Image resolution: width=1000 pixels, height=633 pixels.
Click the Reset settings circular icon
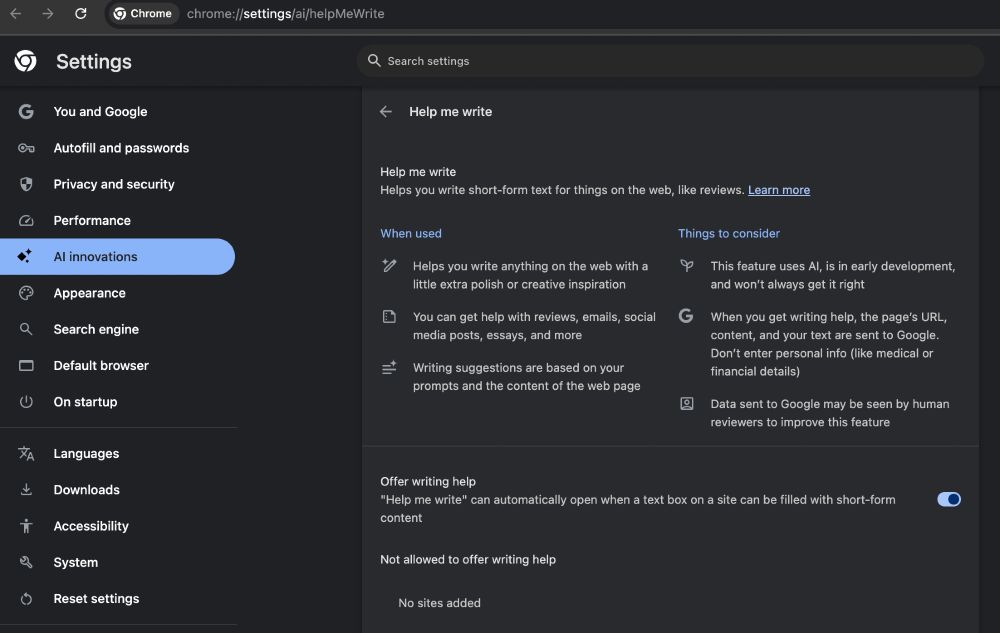(26, 599)
